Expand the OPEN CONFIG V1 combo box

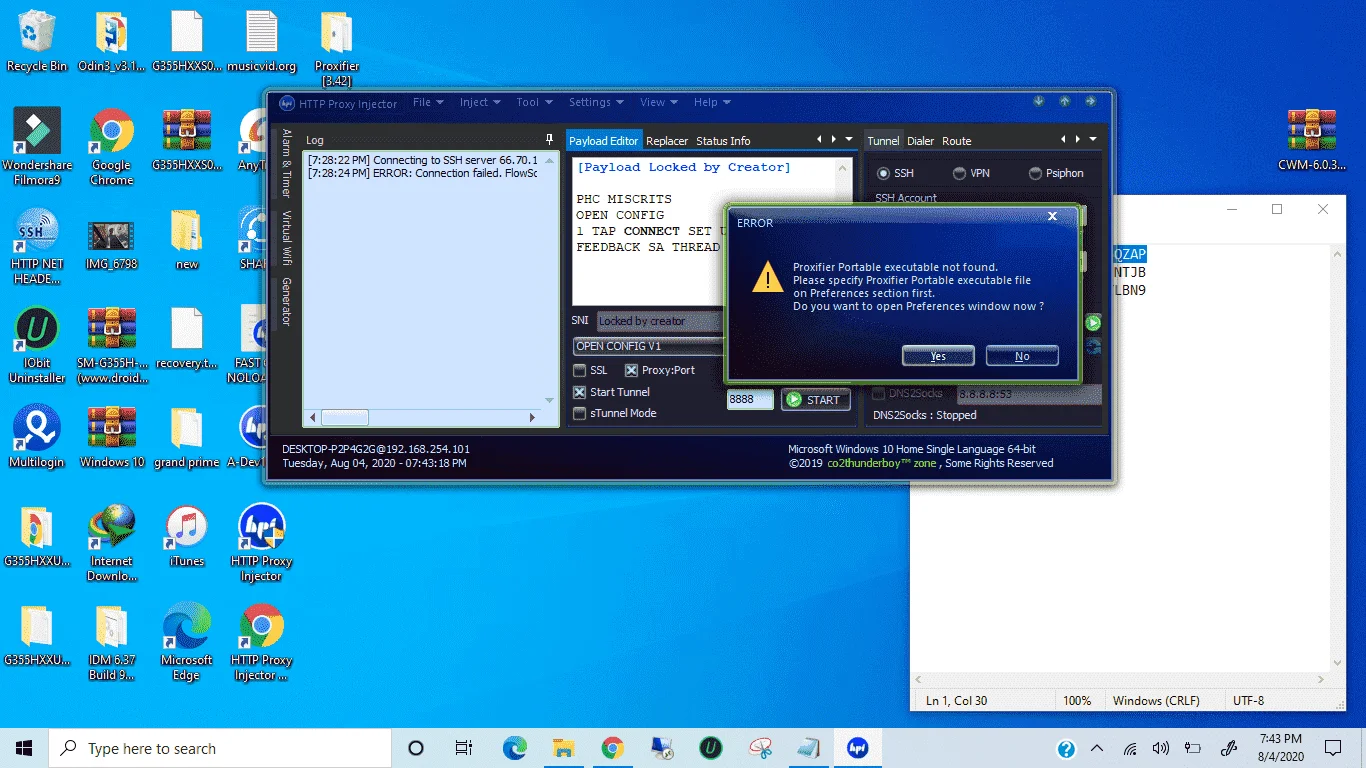(648, 346)
